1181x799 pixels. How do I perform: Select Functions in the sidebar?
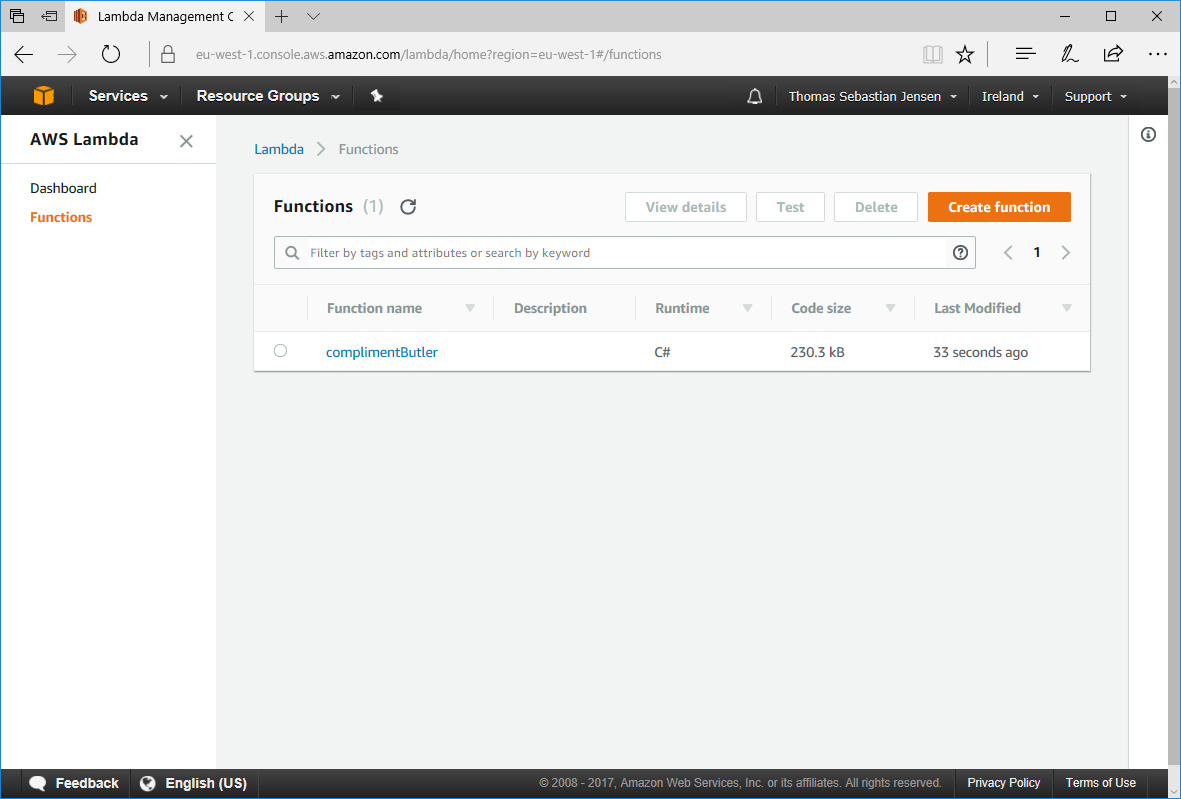click(x=61, y=217)
